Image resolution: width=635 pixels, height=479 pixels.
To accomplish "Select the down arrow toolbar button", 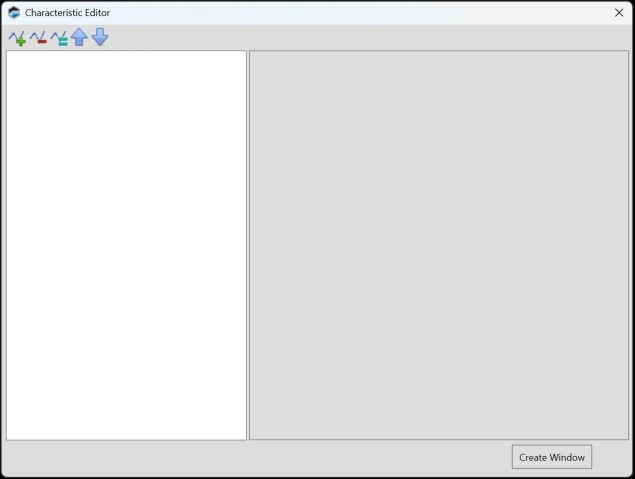I will 100,38.
